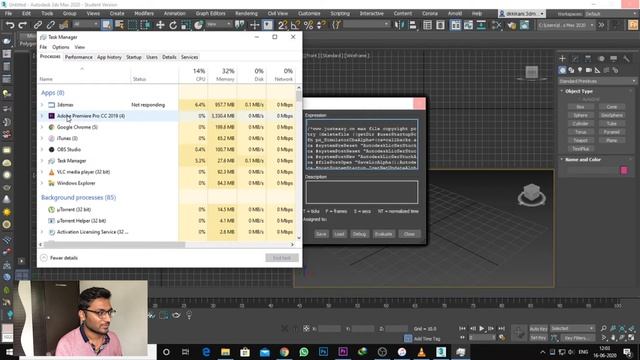Expand the 3dsmax process row
This screenshot has width=640, height=360.
[42, 105]
